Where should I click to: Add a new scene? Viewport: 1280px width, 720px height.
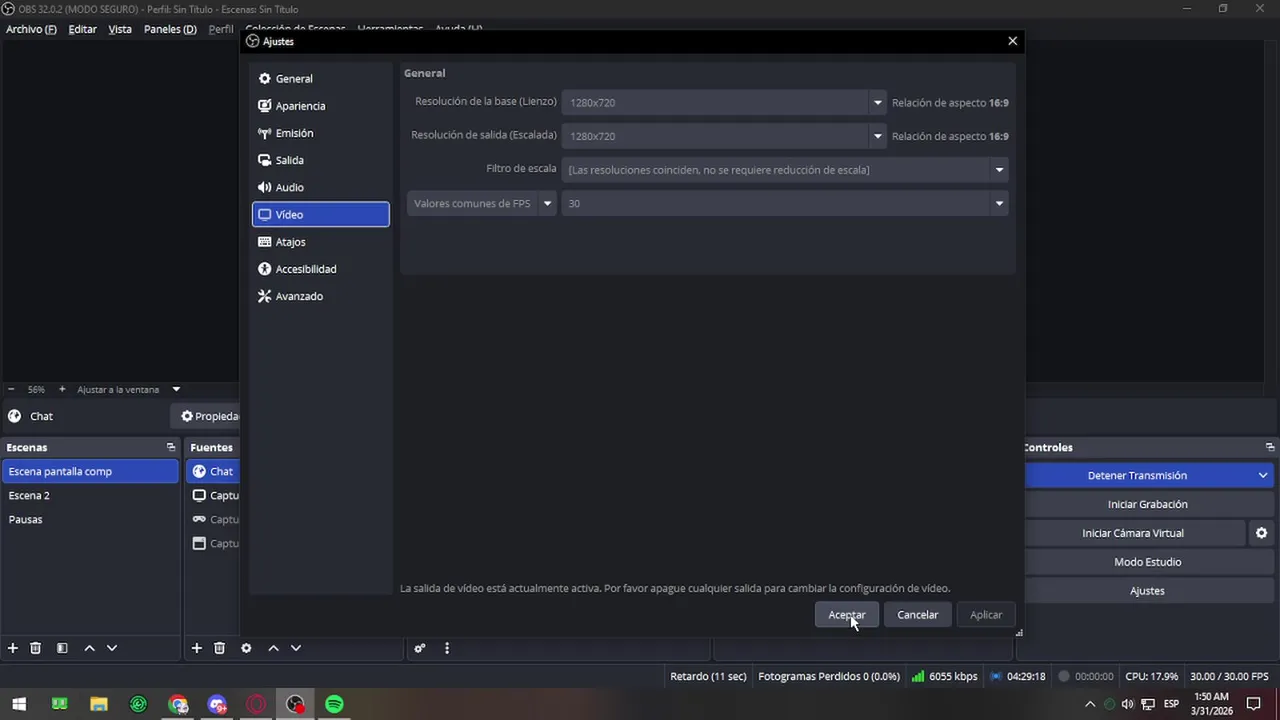13,648
